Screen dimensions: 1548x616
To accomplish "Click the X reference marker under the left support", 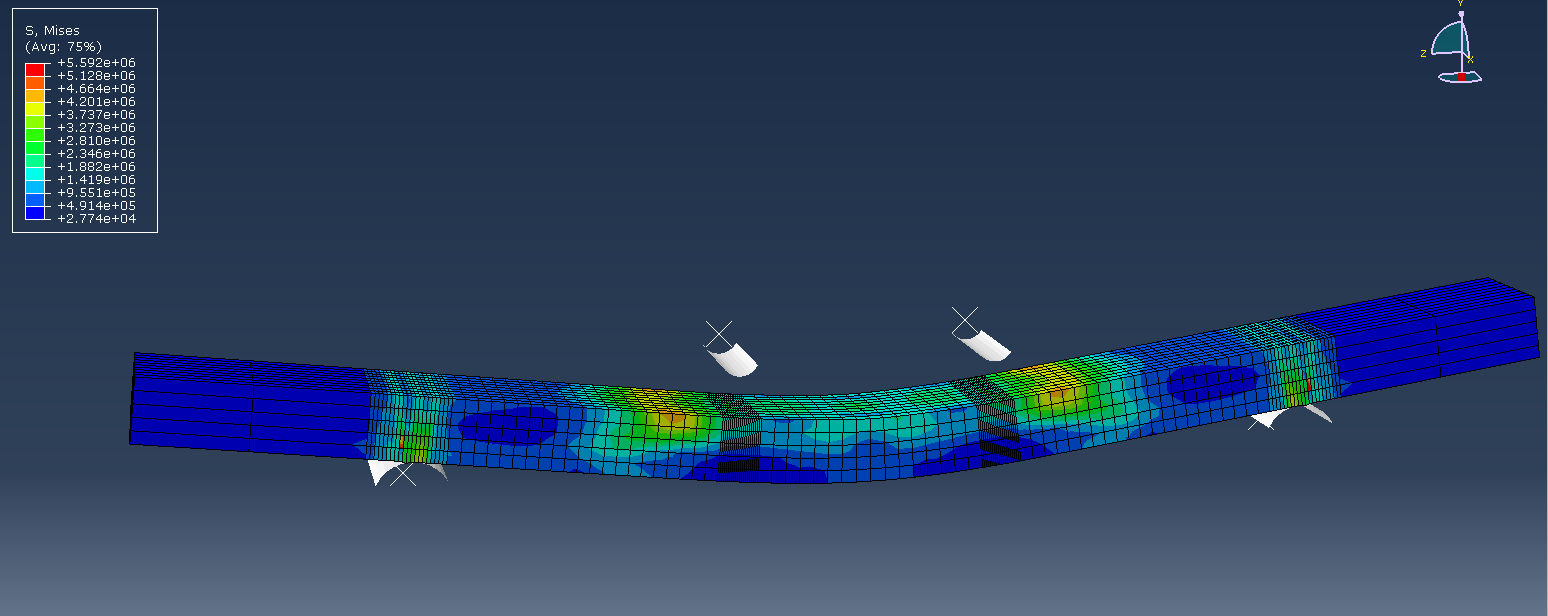I will (x=403, y=475).
